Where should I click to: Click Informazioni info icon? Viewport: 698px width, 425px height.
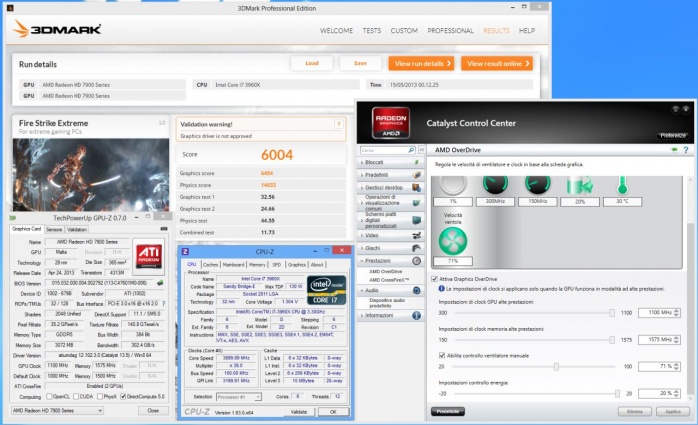416,316
